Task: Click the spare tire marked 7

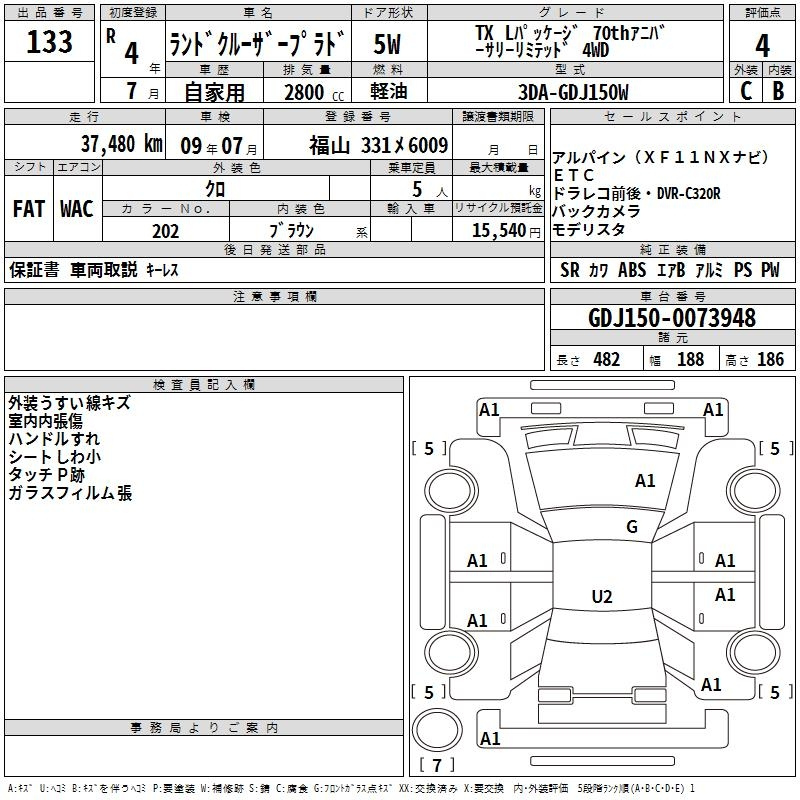Action: [437, 730]
